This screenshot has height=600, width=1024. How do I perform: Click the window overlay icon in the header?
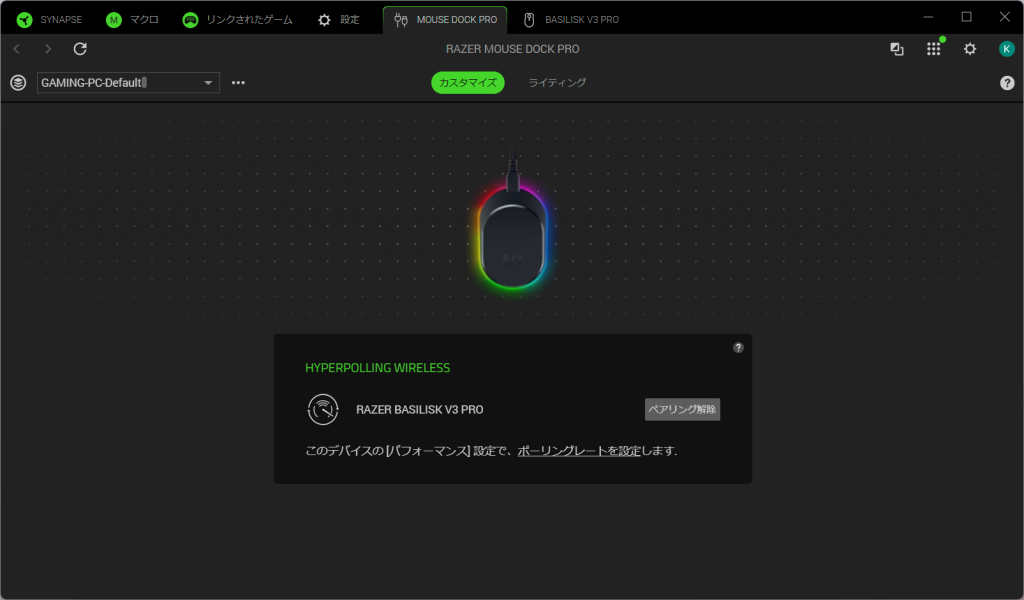(897, 49)
